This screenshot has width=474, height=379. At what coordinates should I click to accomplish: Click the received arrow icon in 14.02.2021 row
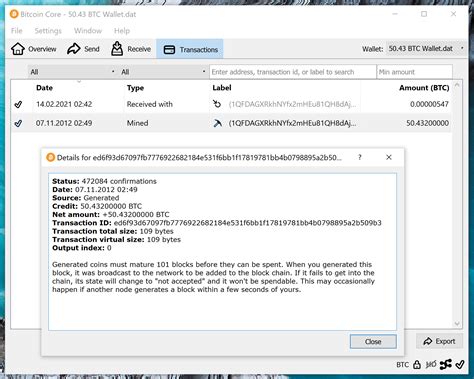pos(217,104)
